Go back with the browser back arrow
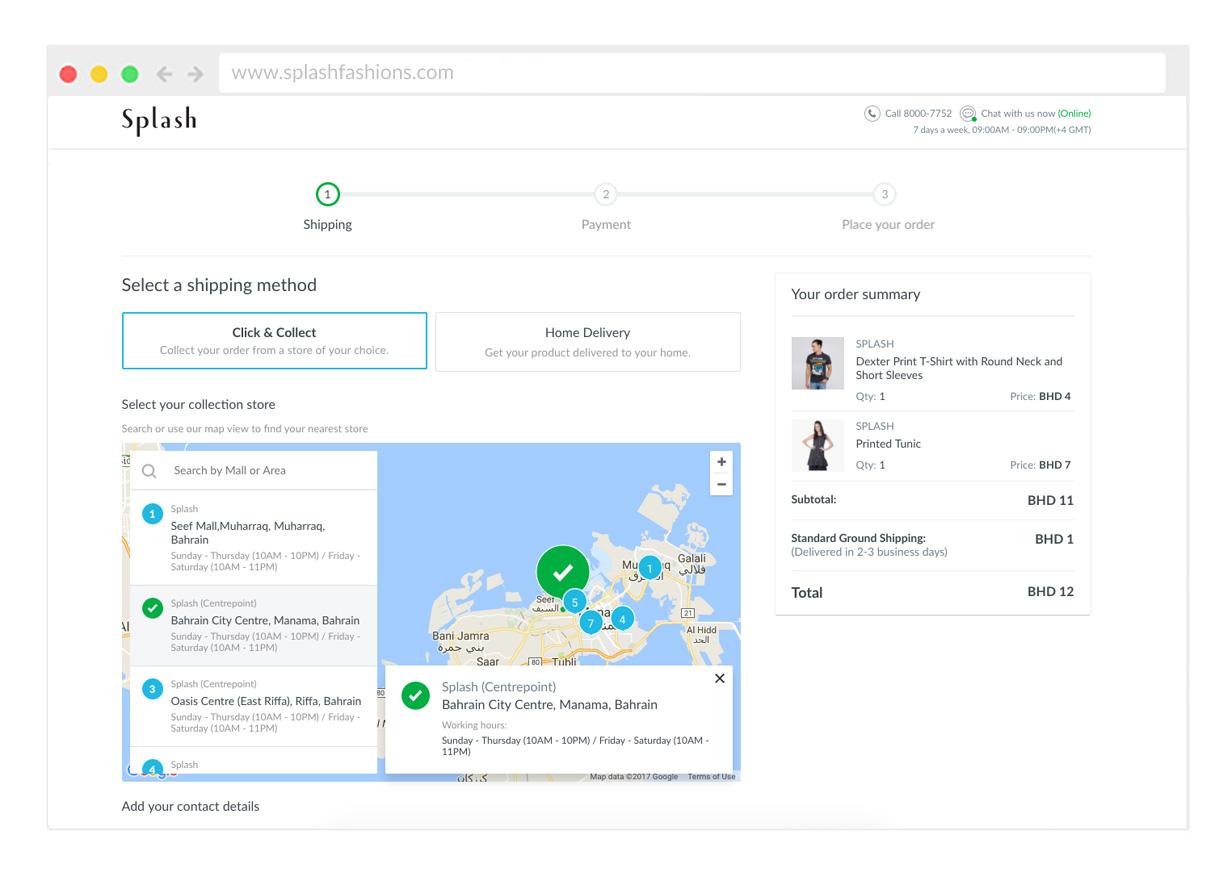 (x=164, y=74)
